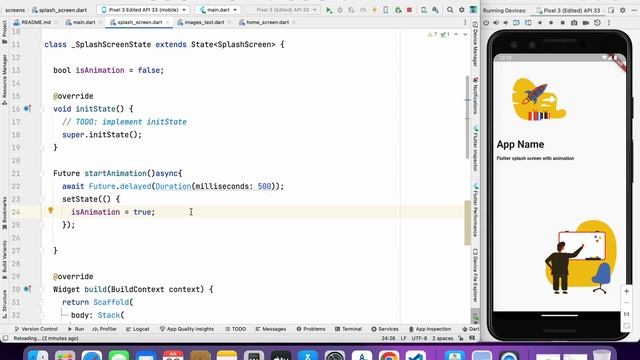
Task: Open App Quality Insights tool window
Action: coord(187,329)
